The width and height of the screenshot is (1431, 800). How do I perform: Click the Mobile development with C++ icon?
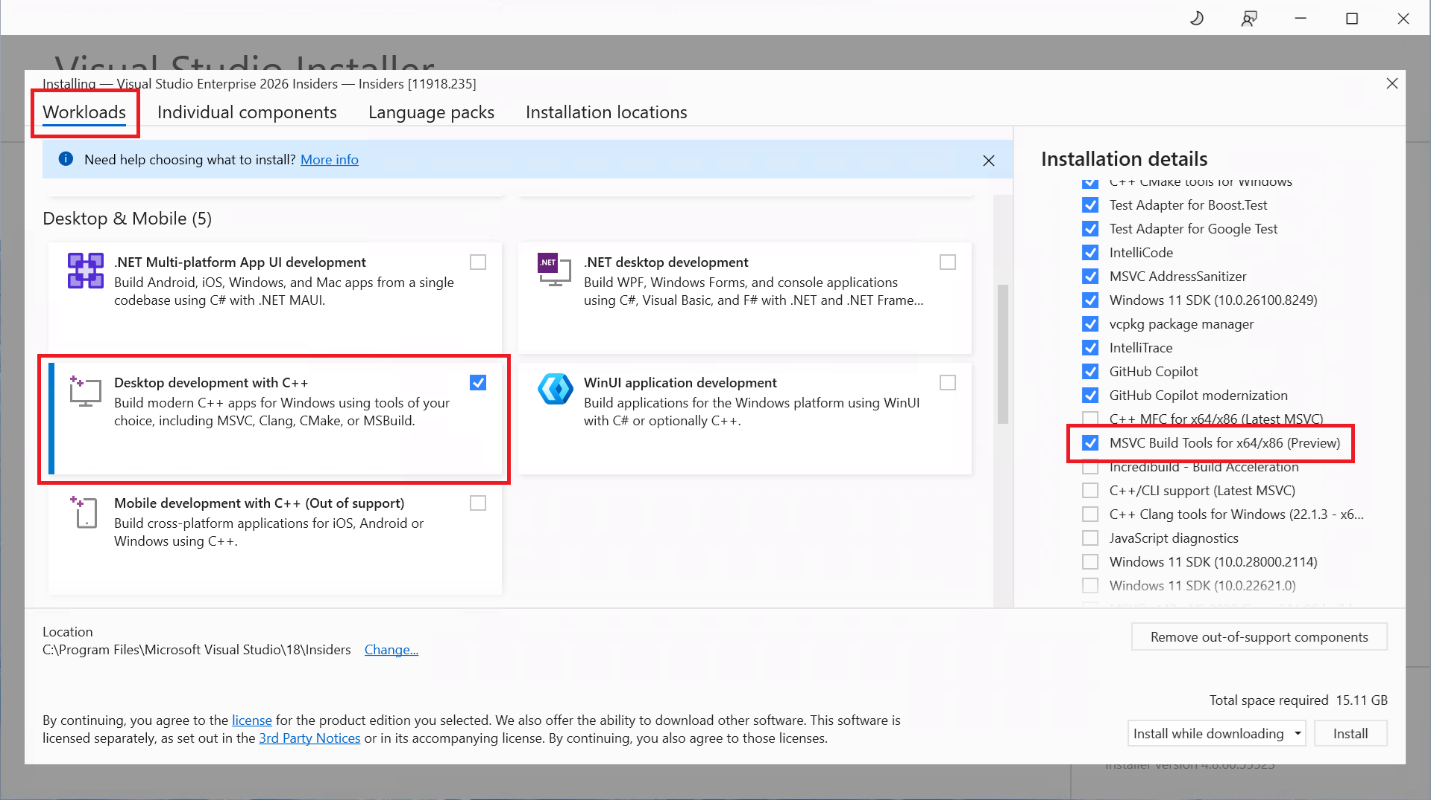[85, 511]
